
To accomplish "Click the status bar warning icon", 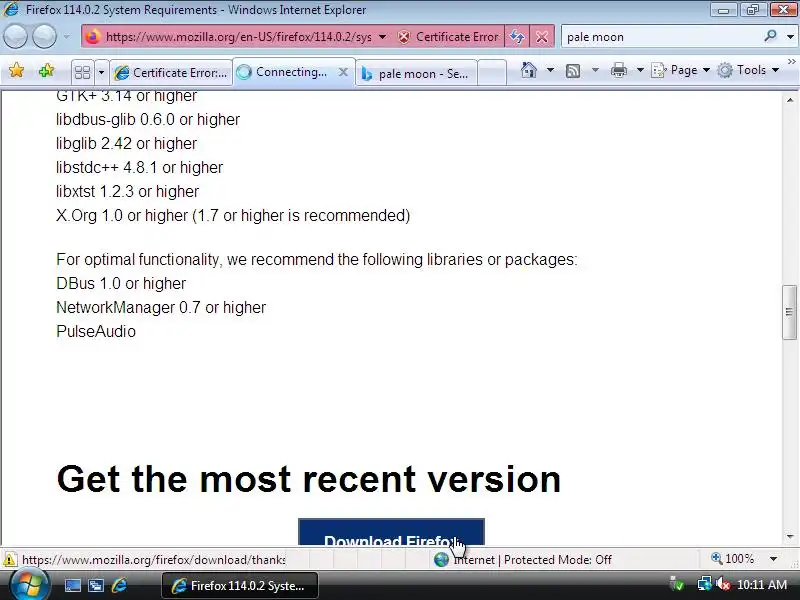I will (9, 560).
